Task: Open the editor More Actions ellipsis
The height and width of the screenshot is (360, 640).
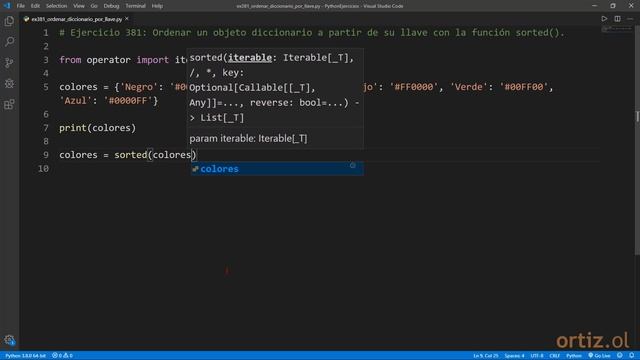Action: (x=630, y=19)
